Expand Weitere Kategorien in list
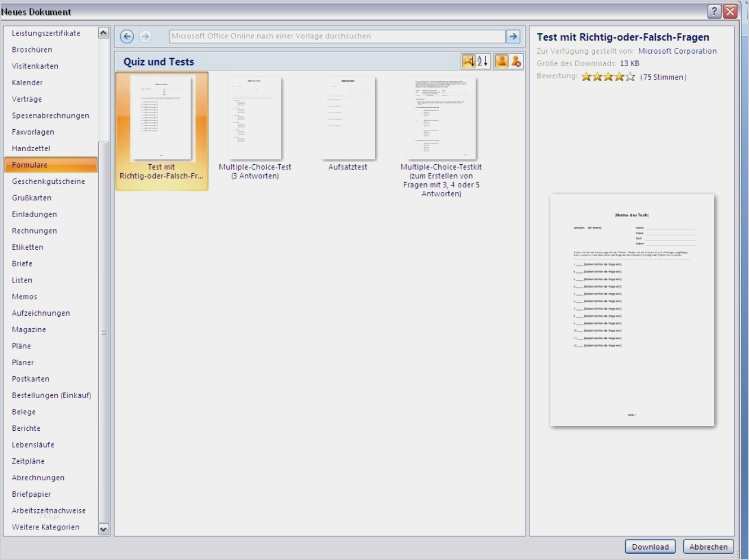The image size is (749, 560). point(45,527)
